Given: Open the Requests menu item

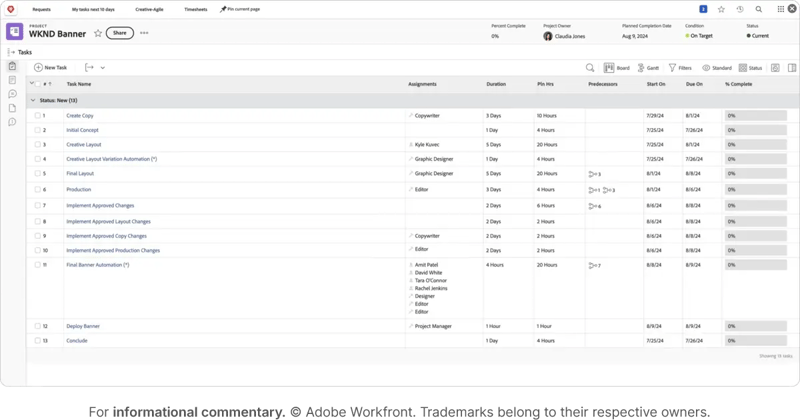Looking at the screenshot, I should click(x=41, y=9).
